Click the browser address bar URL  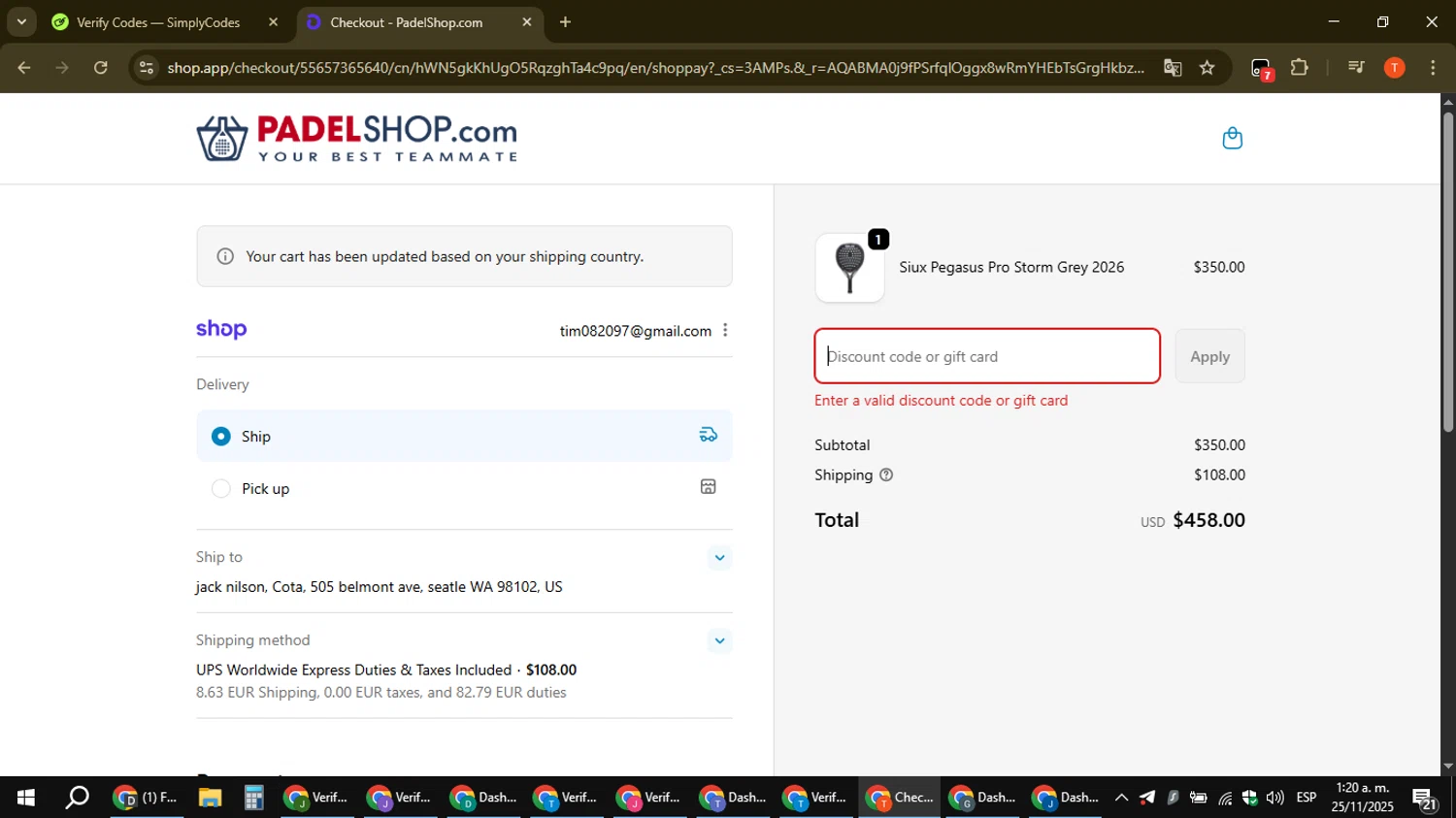655,67
